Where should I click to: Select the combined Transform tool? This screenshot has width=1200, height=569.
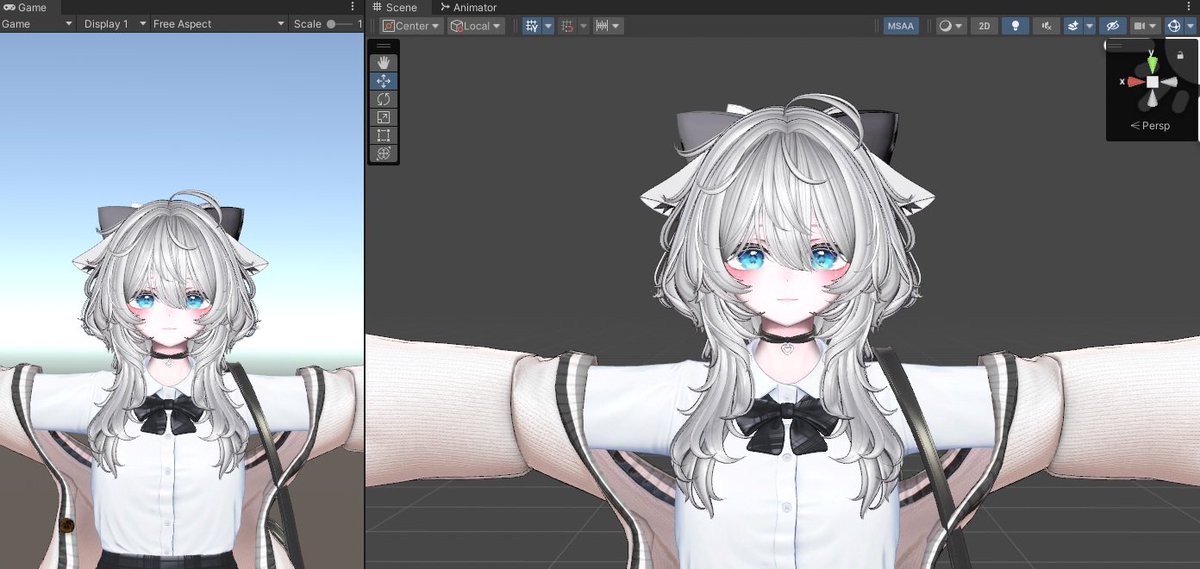point(383,153)
